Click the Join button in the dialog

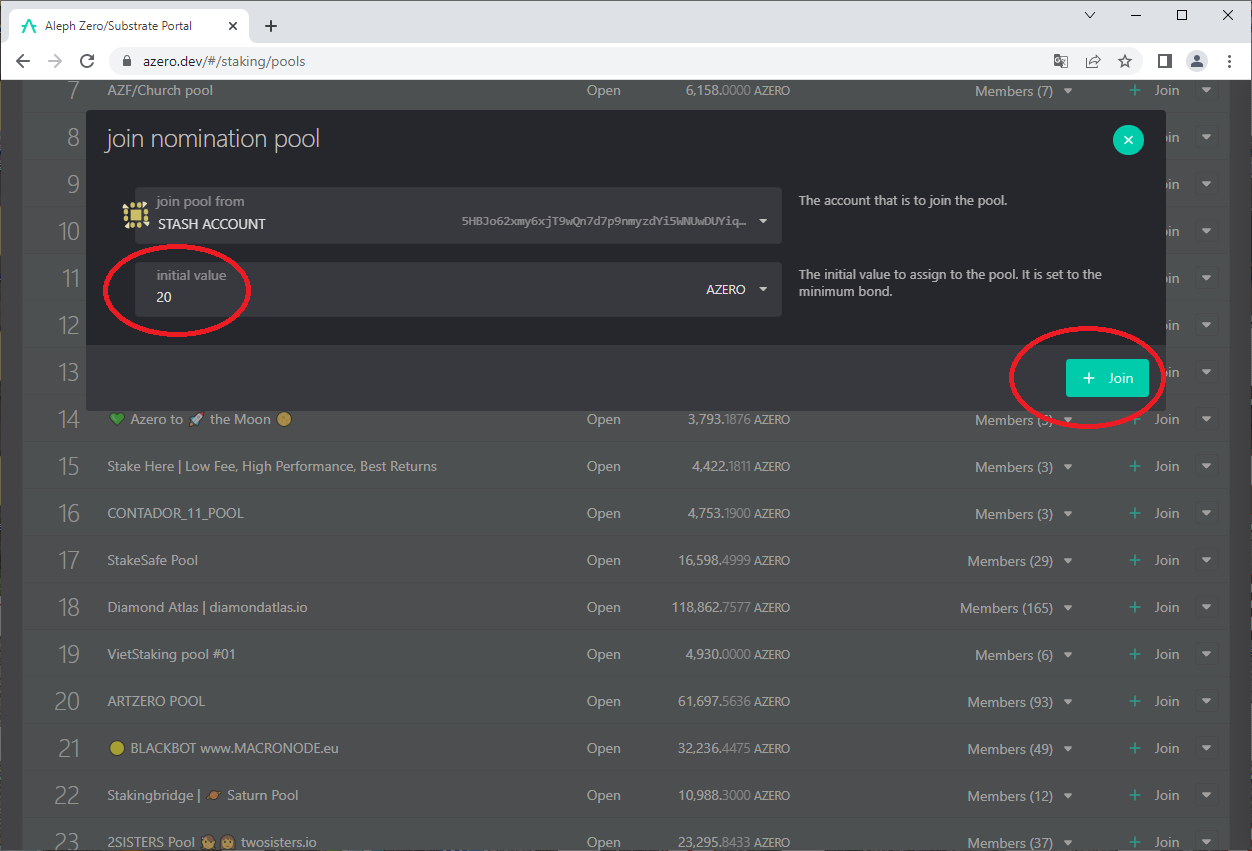tap(1107, 378)
